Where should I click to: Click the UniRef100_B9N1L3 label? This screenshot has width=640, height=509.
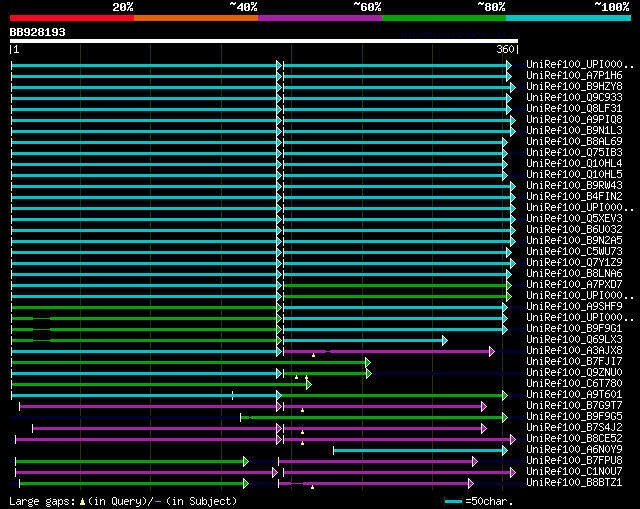(x=574, y=131)
